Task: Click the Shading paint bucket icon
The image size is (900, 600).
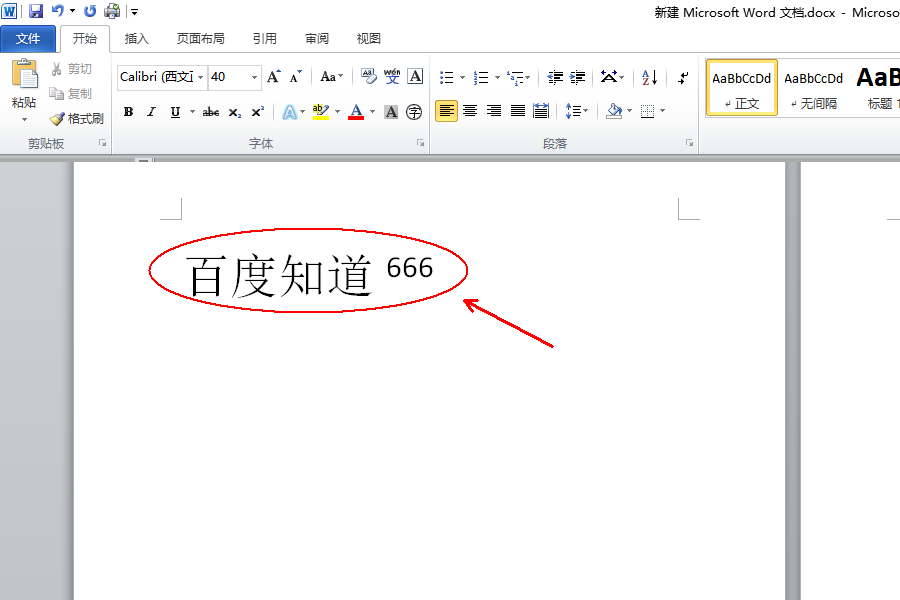Action: 614,111
